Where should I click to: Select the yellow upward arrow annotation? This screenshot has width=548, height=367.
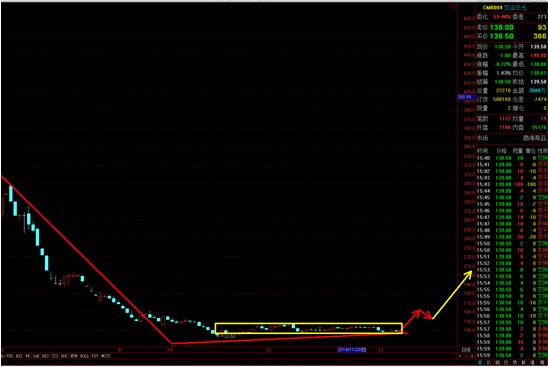452,295
